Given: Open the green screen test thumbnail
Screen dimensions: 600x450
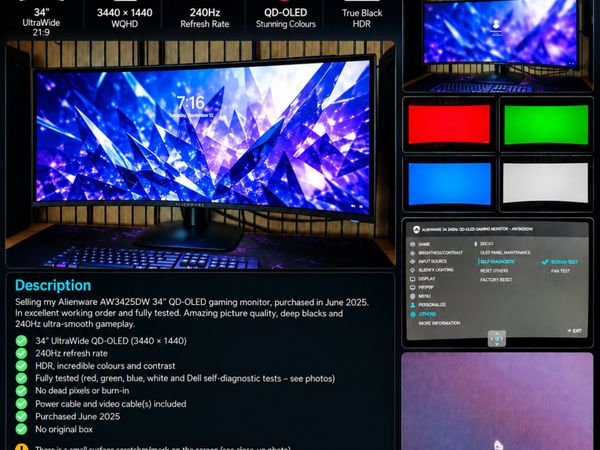Looking at the screenshot, I should (x=546, y=124).
